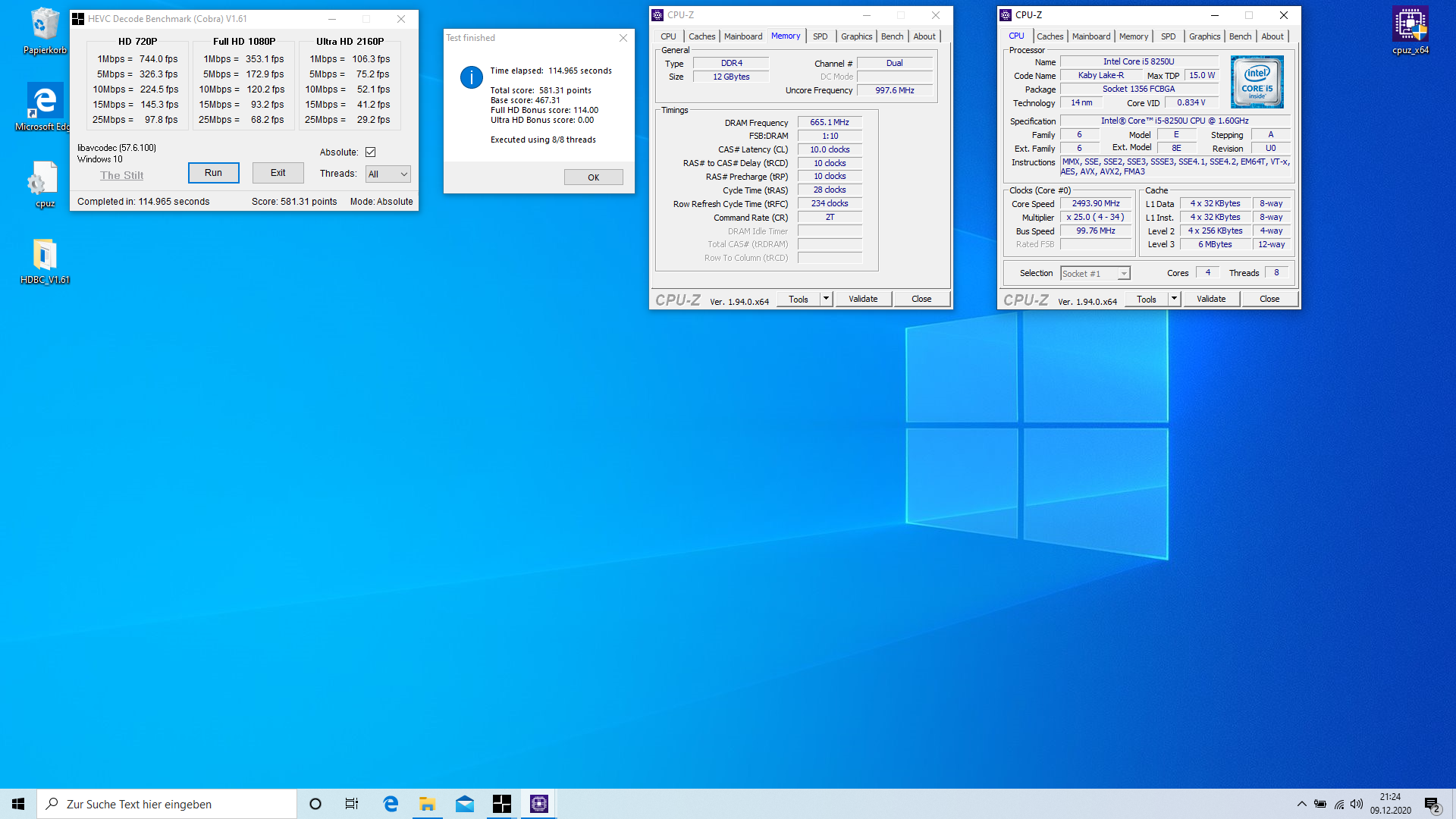Click the CPU-Z CPU window title icon
This screenshot has width=1456, height=819.
click(1006, 15)
